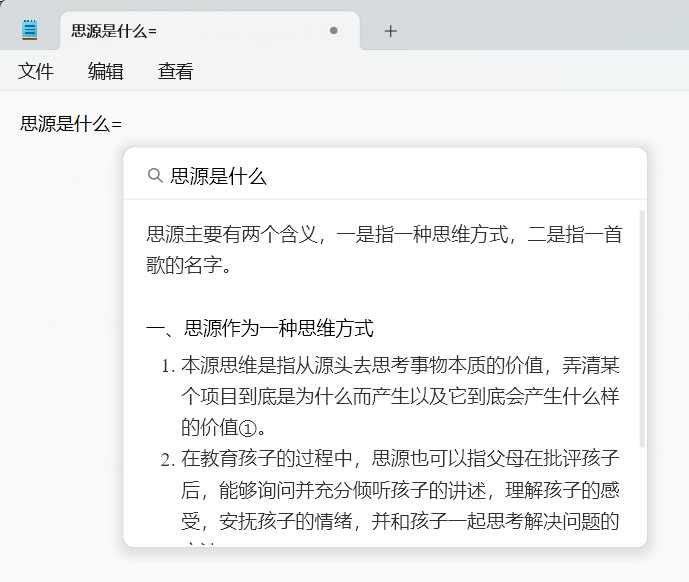
Task: Click the ① citation marker
Action: [x=248, y=428]
